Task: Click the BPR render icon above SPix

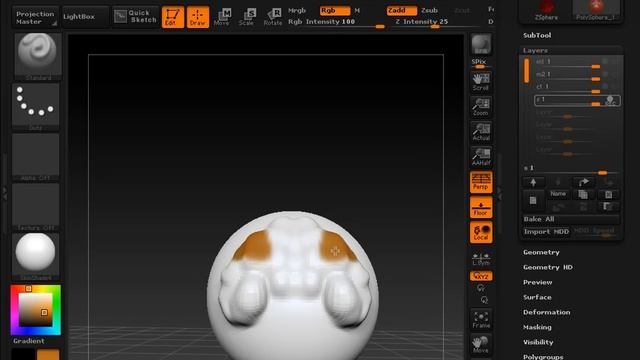Action: (x=481, y=44)
